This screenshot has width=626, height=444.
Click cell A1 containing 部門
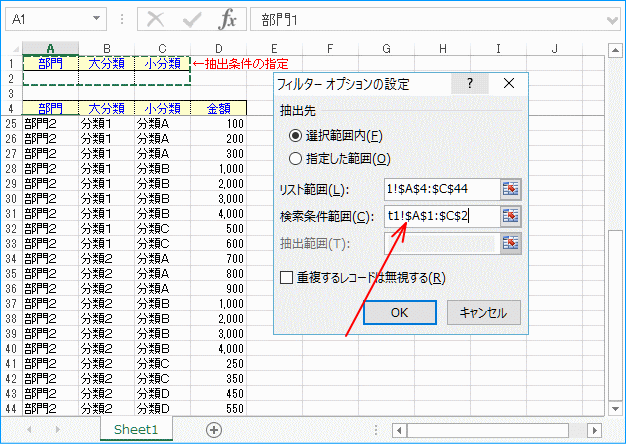tap(49, 64)
